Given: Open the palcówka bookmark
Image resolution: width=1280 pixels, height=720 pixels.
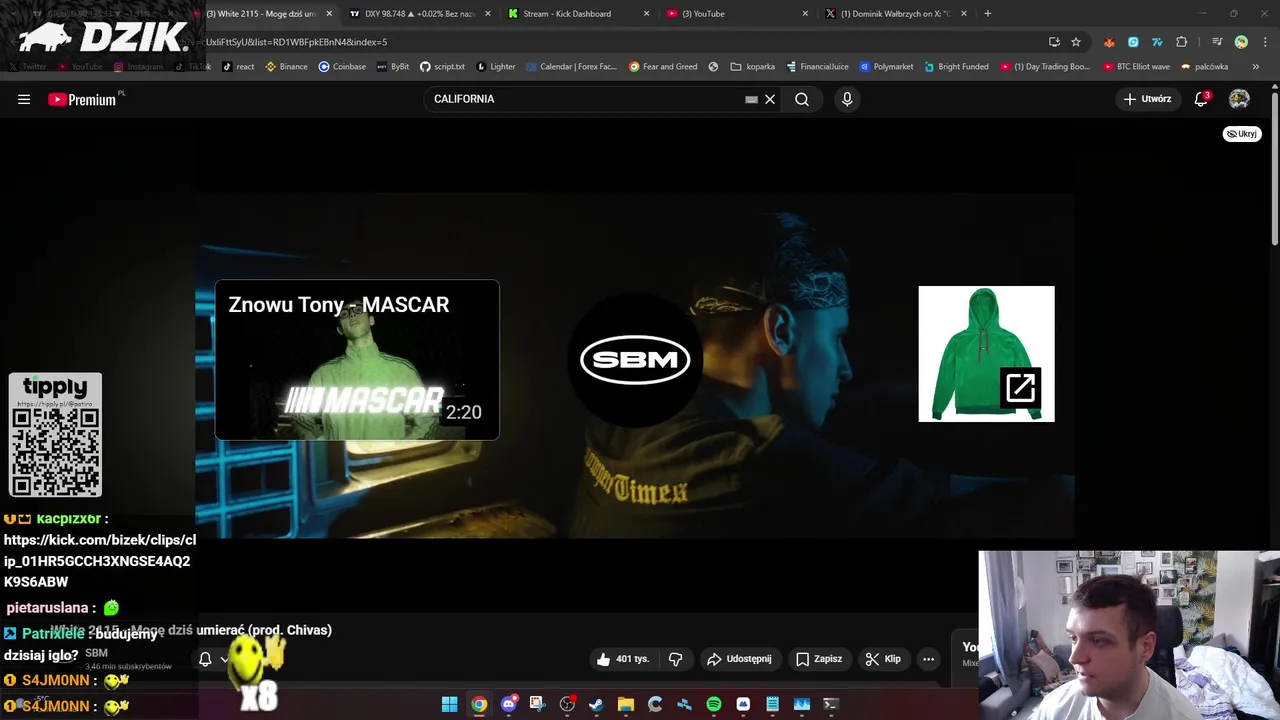Looking at the screenshot, I should [x=1204, y=67].
